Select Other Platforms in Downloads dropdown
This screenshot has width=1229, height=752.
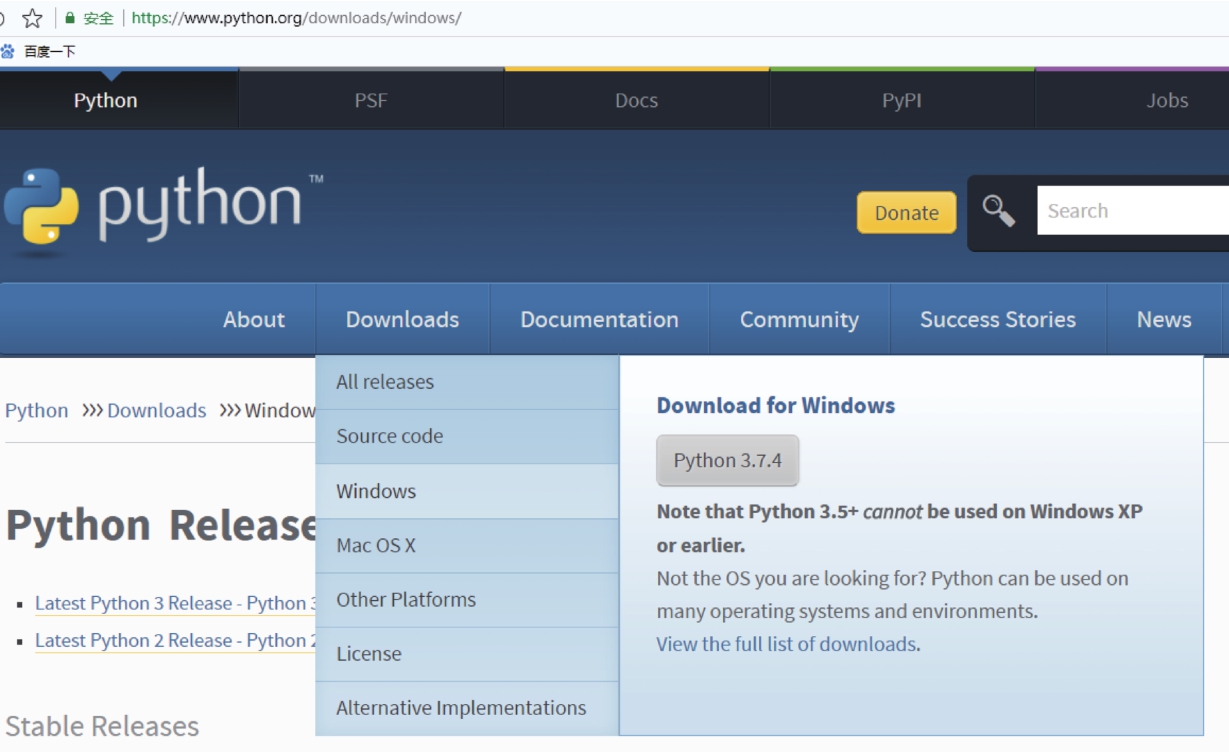click(467, 600)
